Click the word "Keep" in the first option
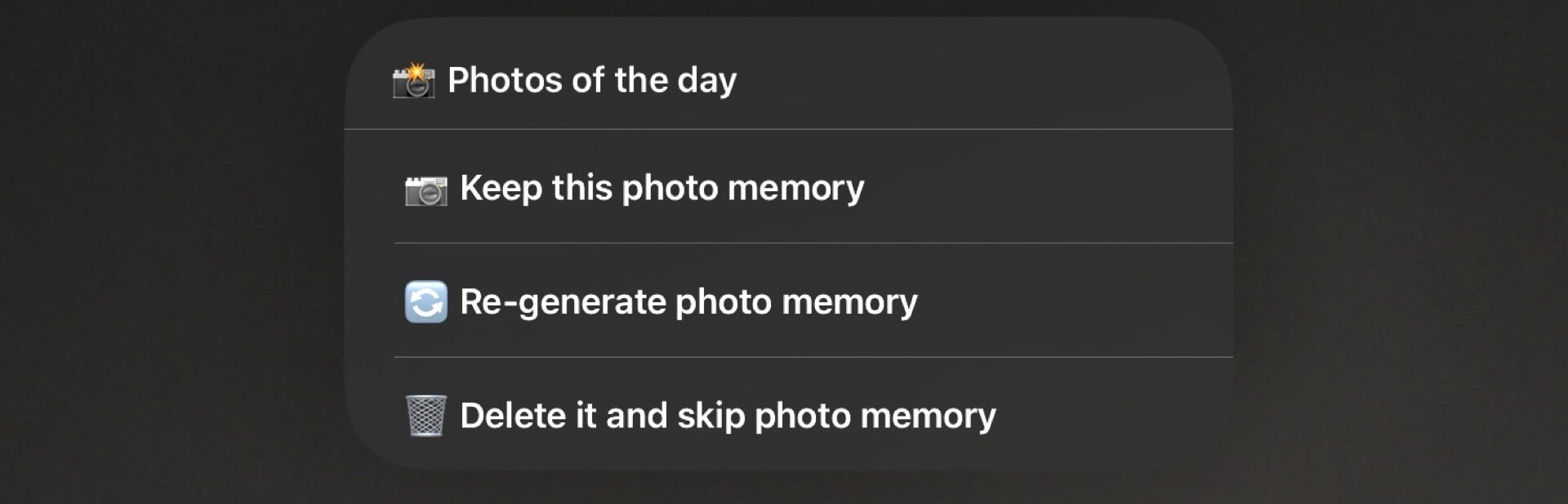Screen dimensions: 1568x504 point(501,188)
